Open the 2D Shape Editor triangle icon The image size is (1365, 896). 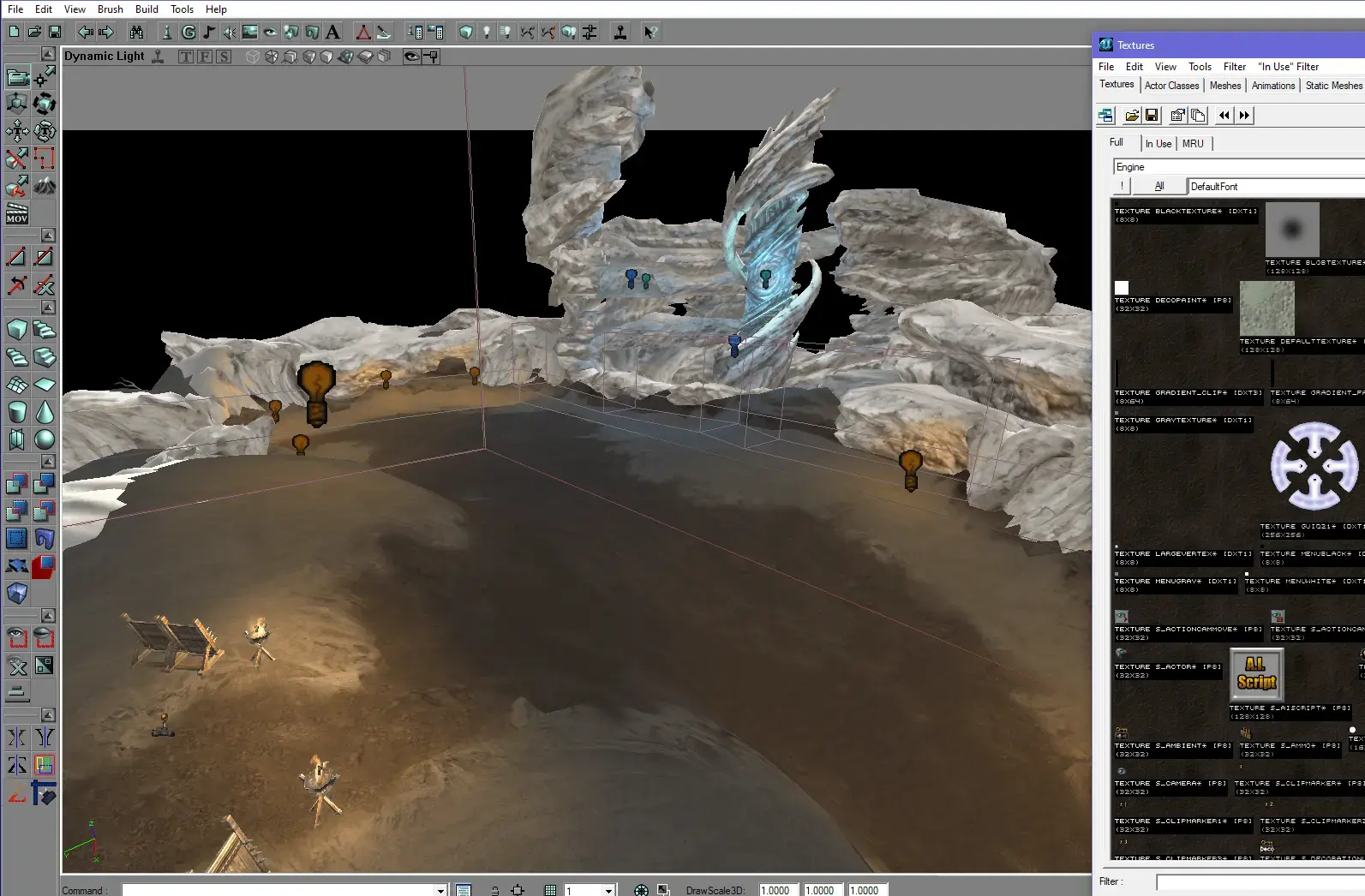363,33
